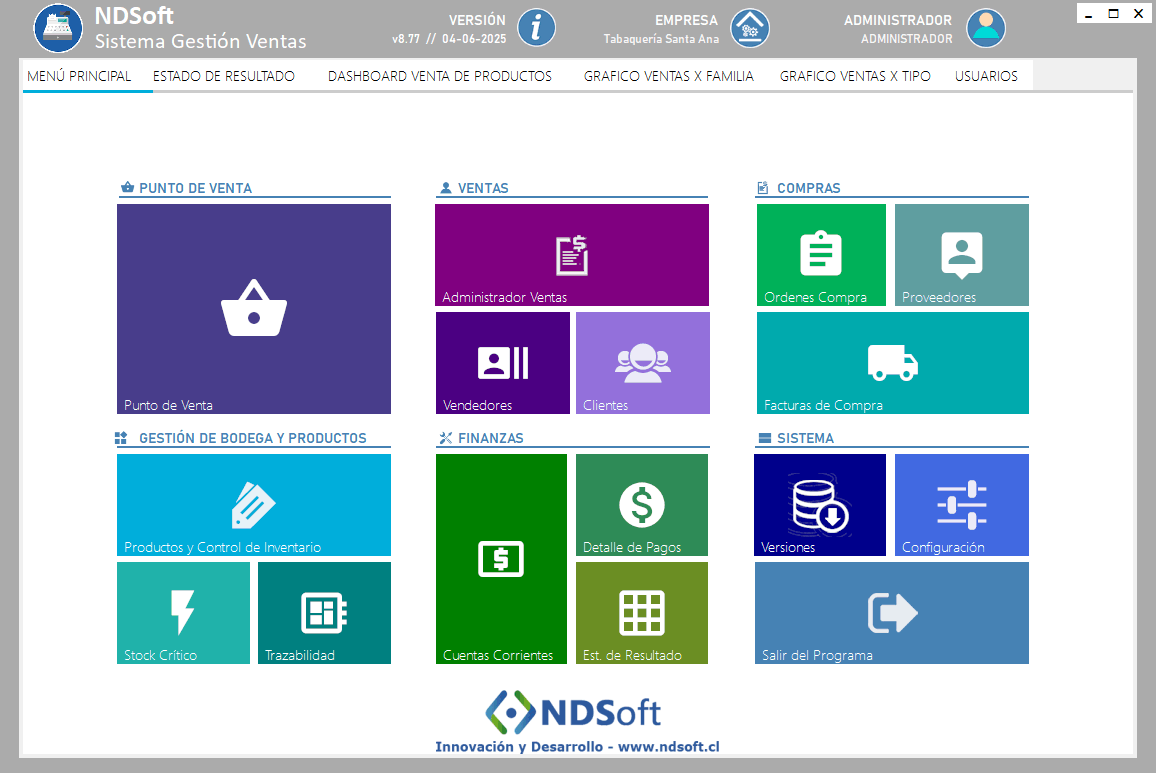This screenshot has width=1156, height=773.
Task: Open the Est. de Resultado grid tile
Action: click(x=642, y=613)
